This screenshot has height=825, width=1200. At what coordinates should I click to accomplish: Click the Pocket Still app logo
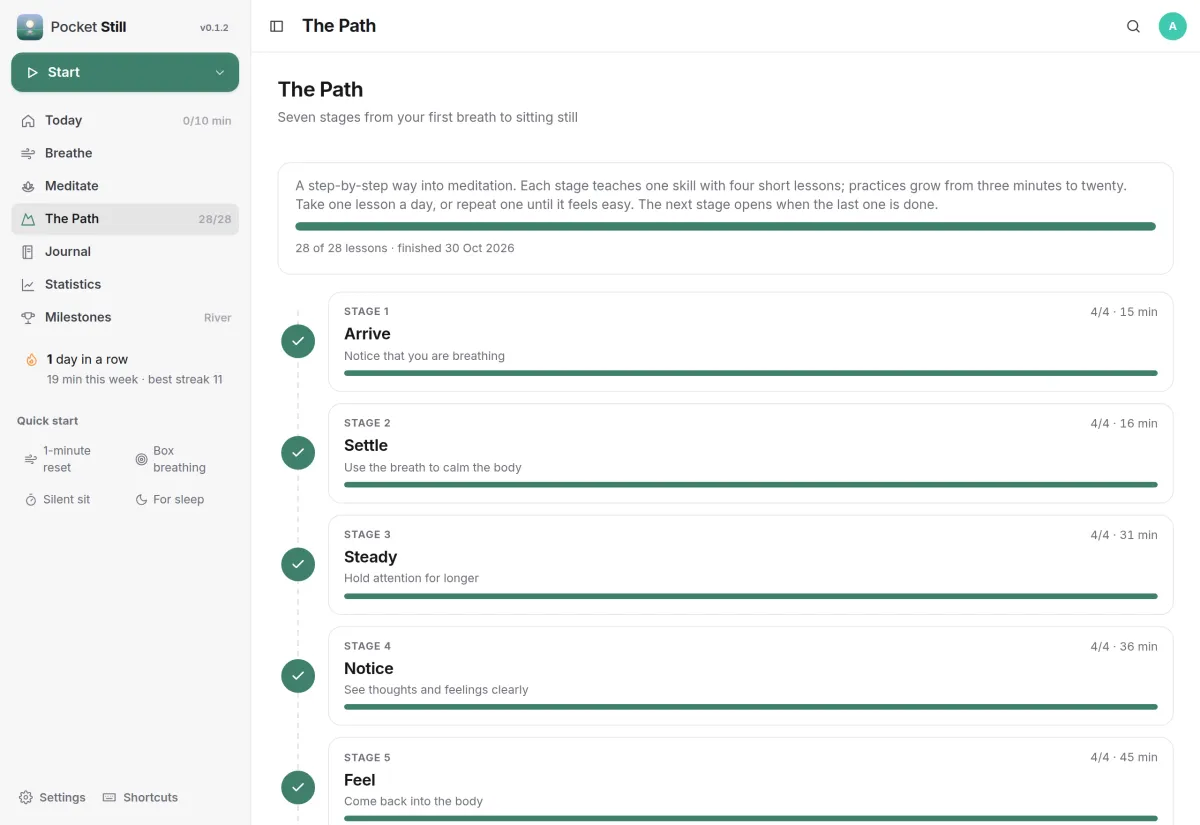[30, 27]
